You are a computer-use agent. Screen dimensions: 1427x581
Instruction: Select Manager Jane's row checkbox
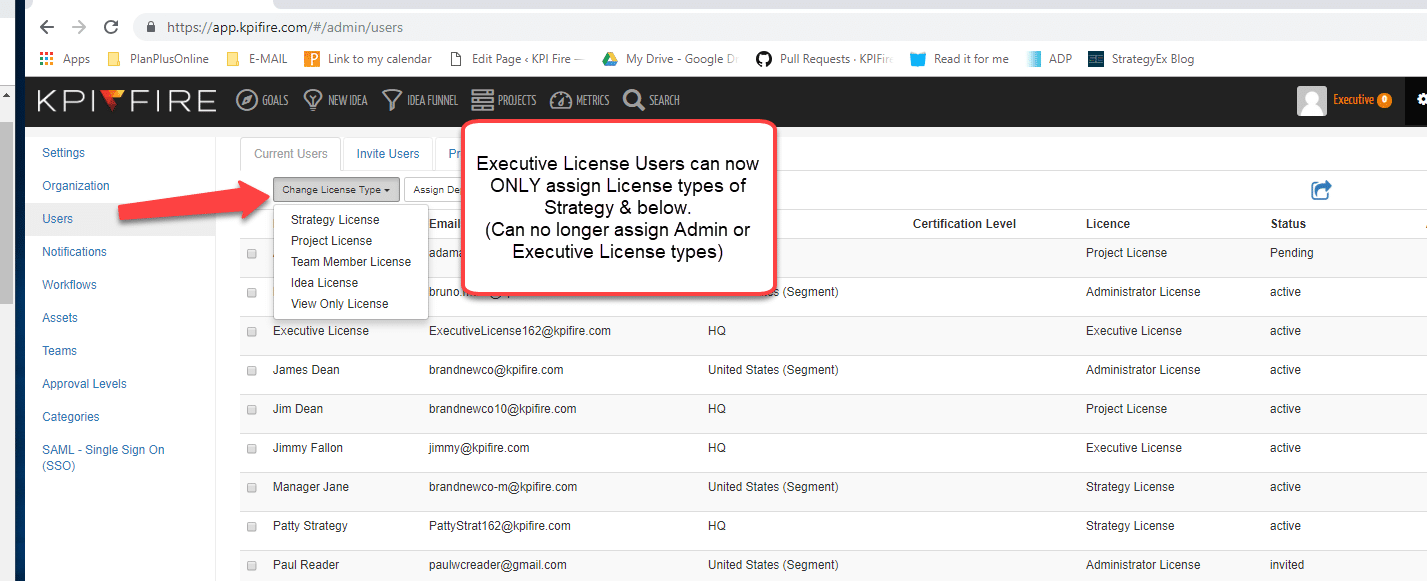252,488
